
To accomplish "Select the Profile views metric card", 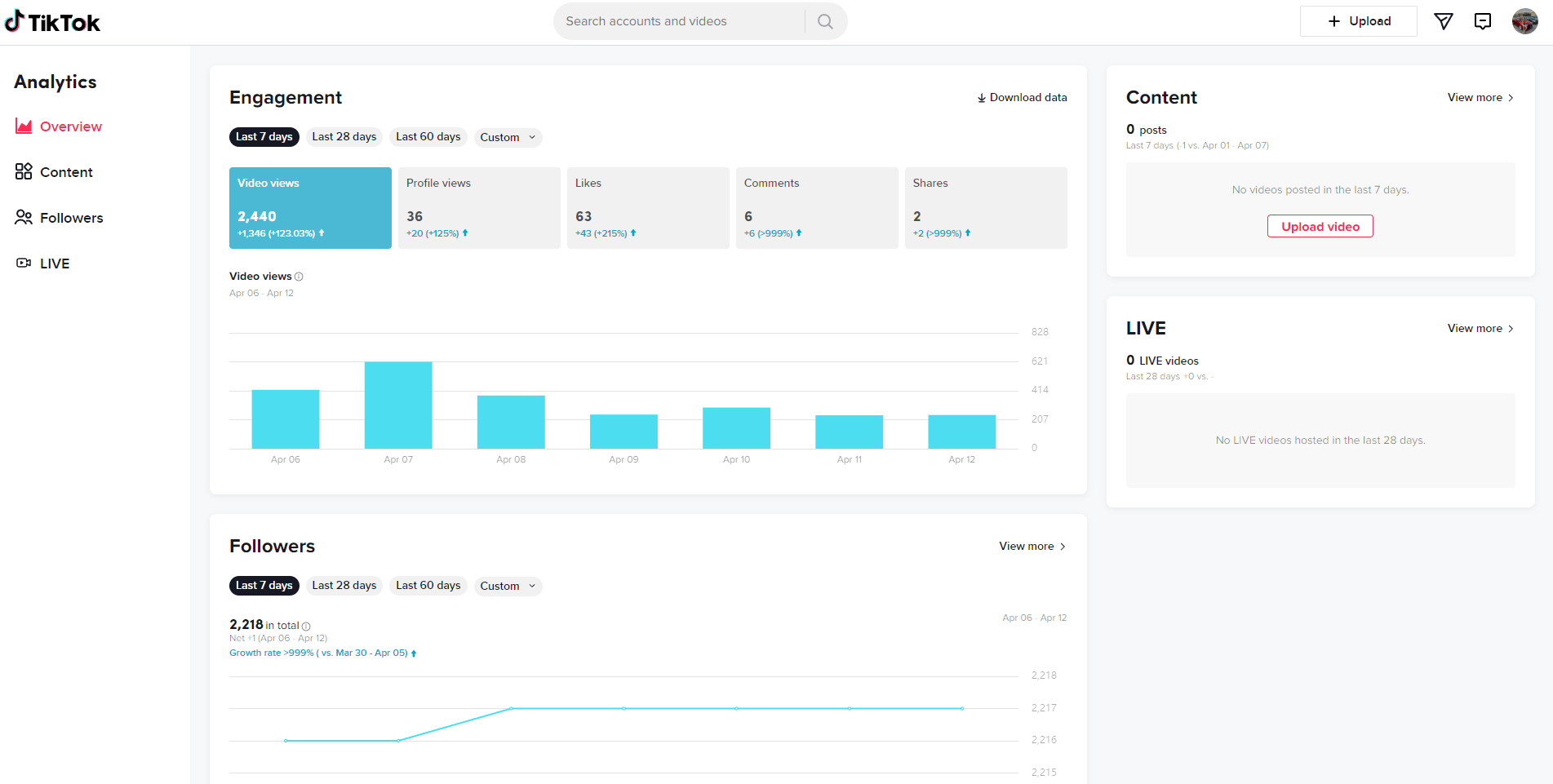I will [479, 208].
